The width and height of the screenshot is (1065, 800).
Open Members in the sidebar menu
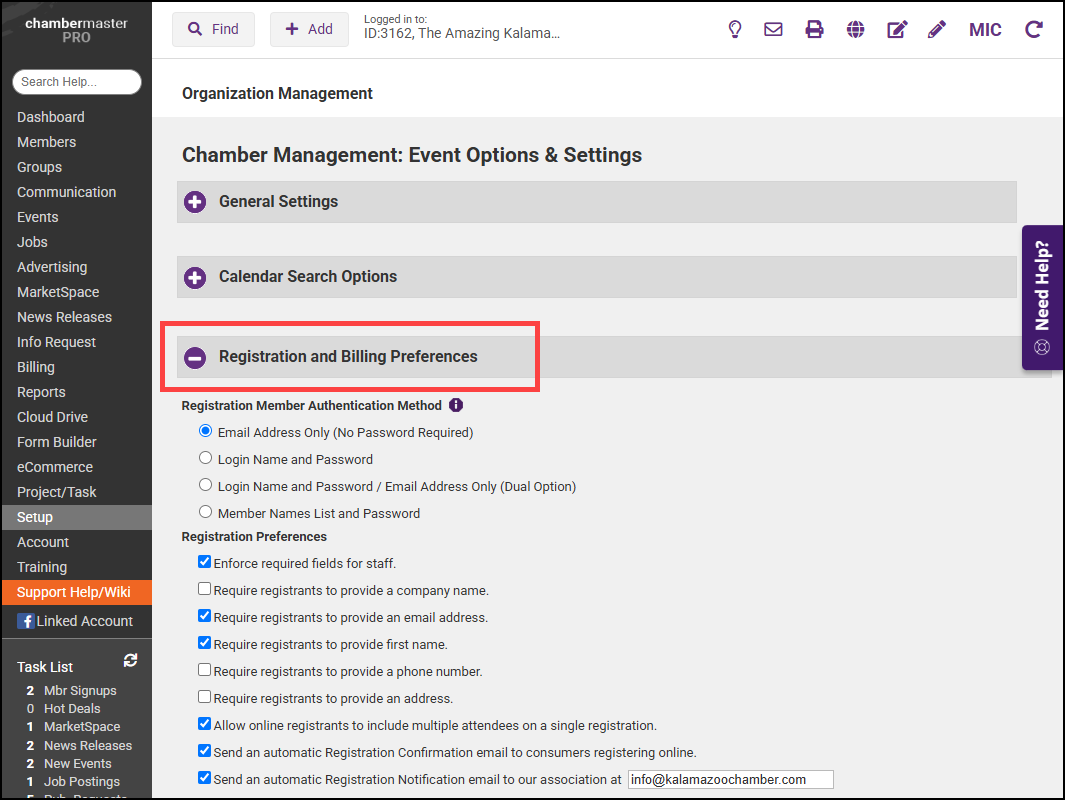(46, 142)
